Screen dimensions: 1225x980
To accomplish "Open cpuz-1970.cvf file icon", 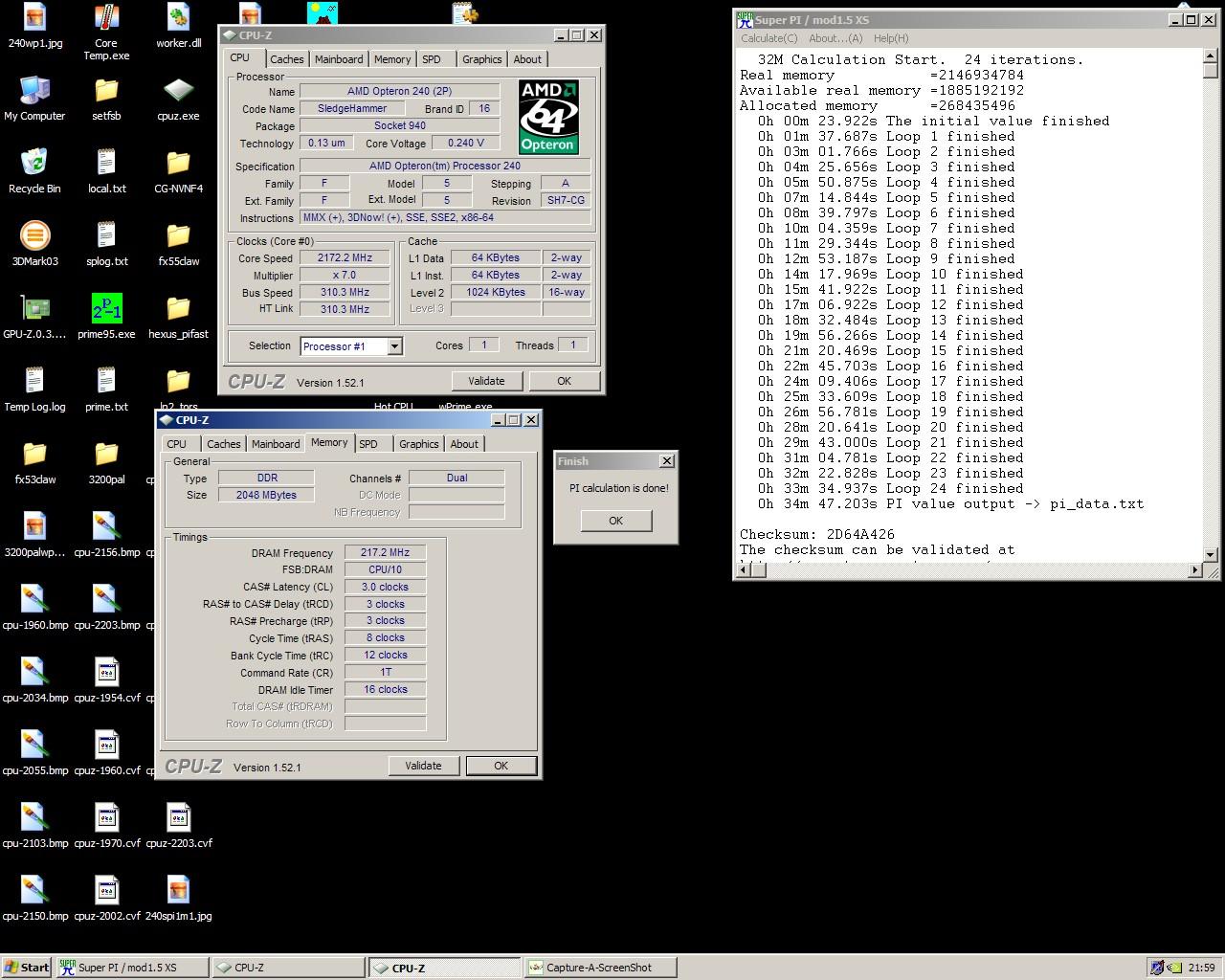I will pos(106,825).
